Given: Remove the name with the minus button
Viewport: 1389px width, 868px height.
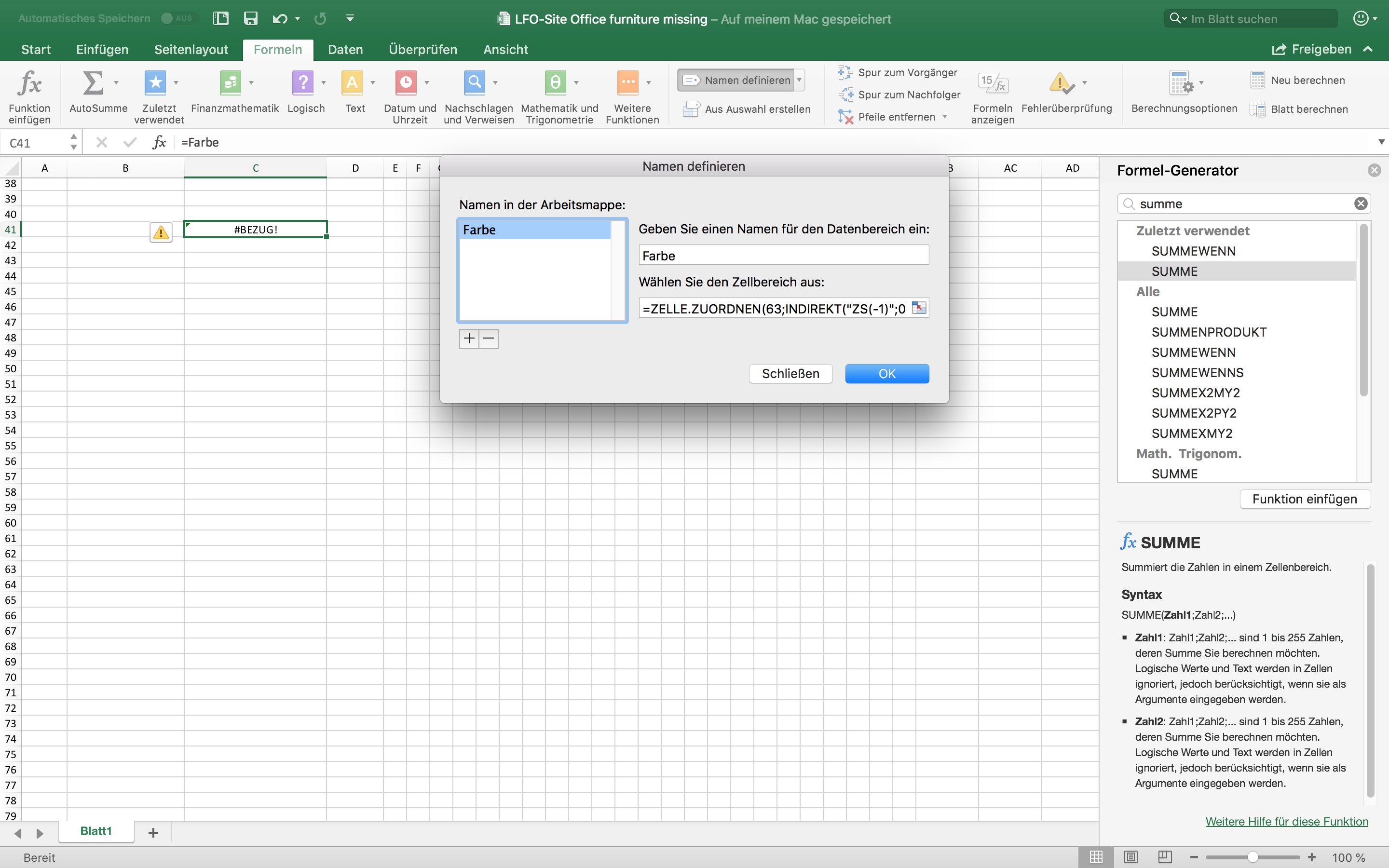Looking at the screenshot, I should tap(489, 339).
